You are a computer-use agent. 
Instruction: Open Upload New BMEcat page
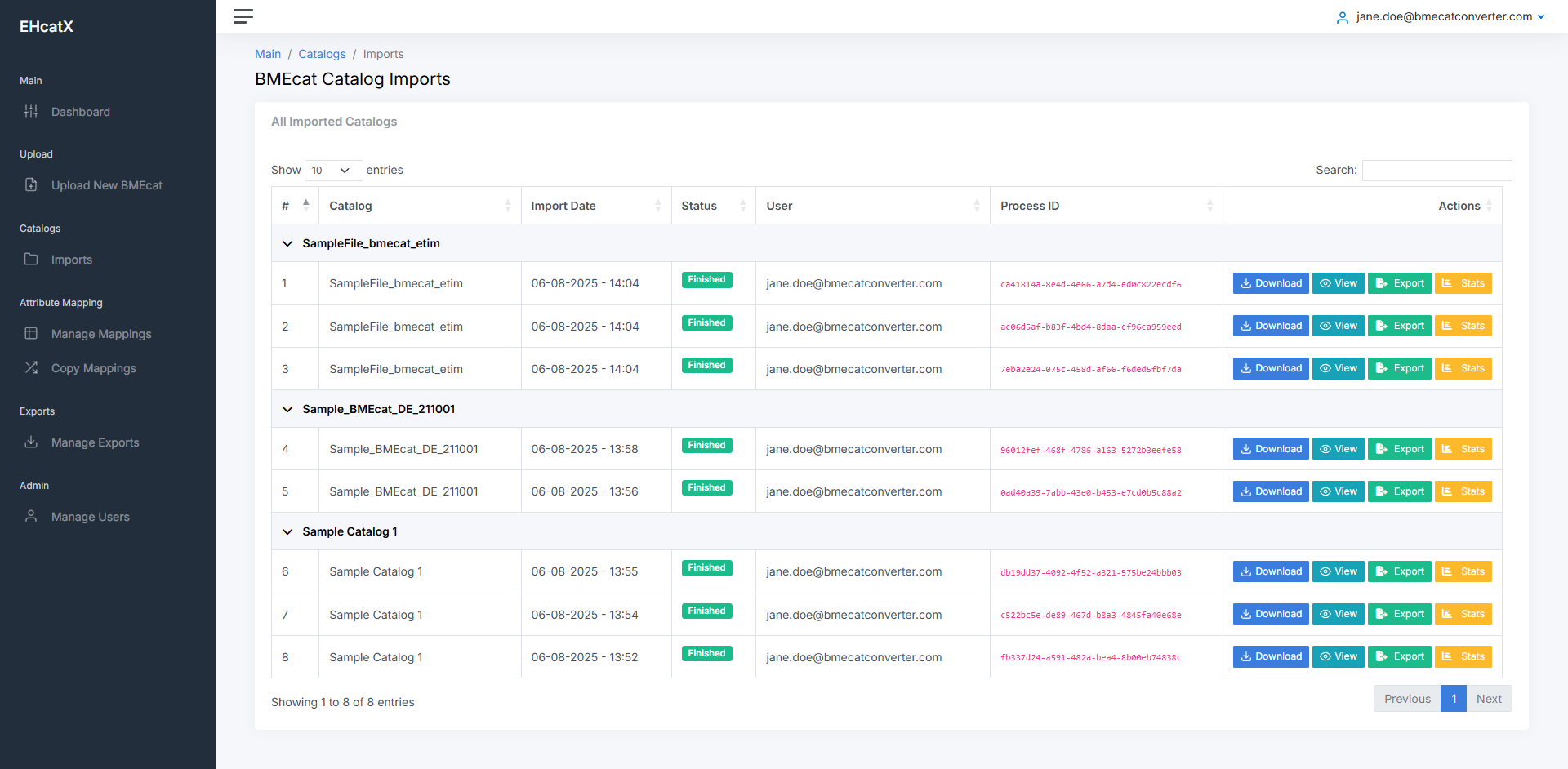point(106,185)
